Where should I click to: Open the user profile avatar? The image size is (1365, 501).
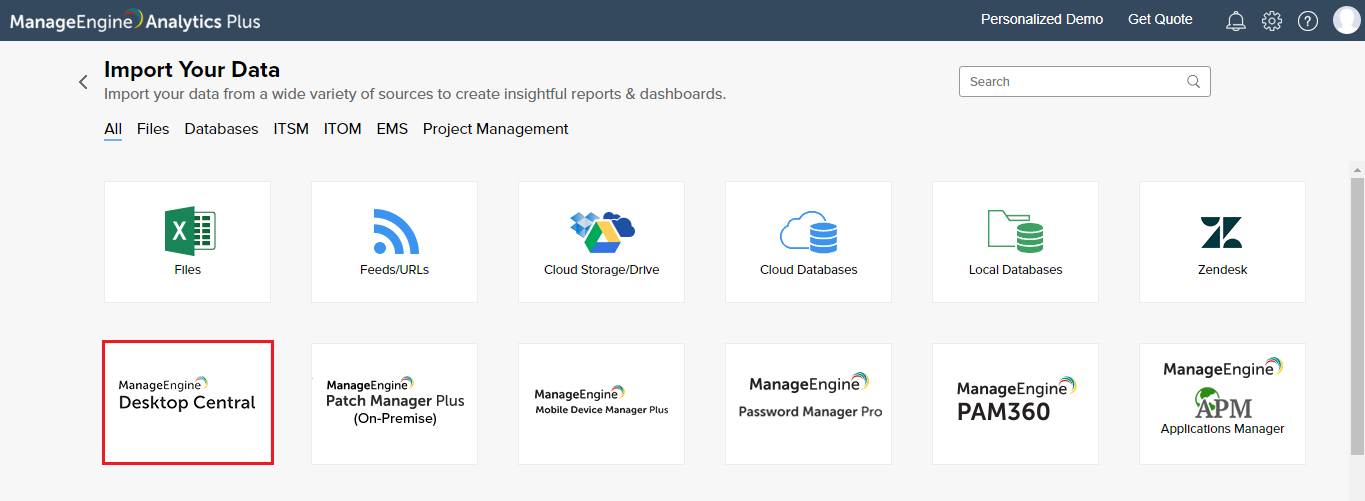pos(1346,20)
